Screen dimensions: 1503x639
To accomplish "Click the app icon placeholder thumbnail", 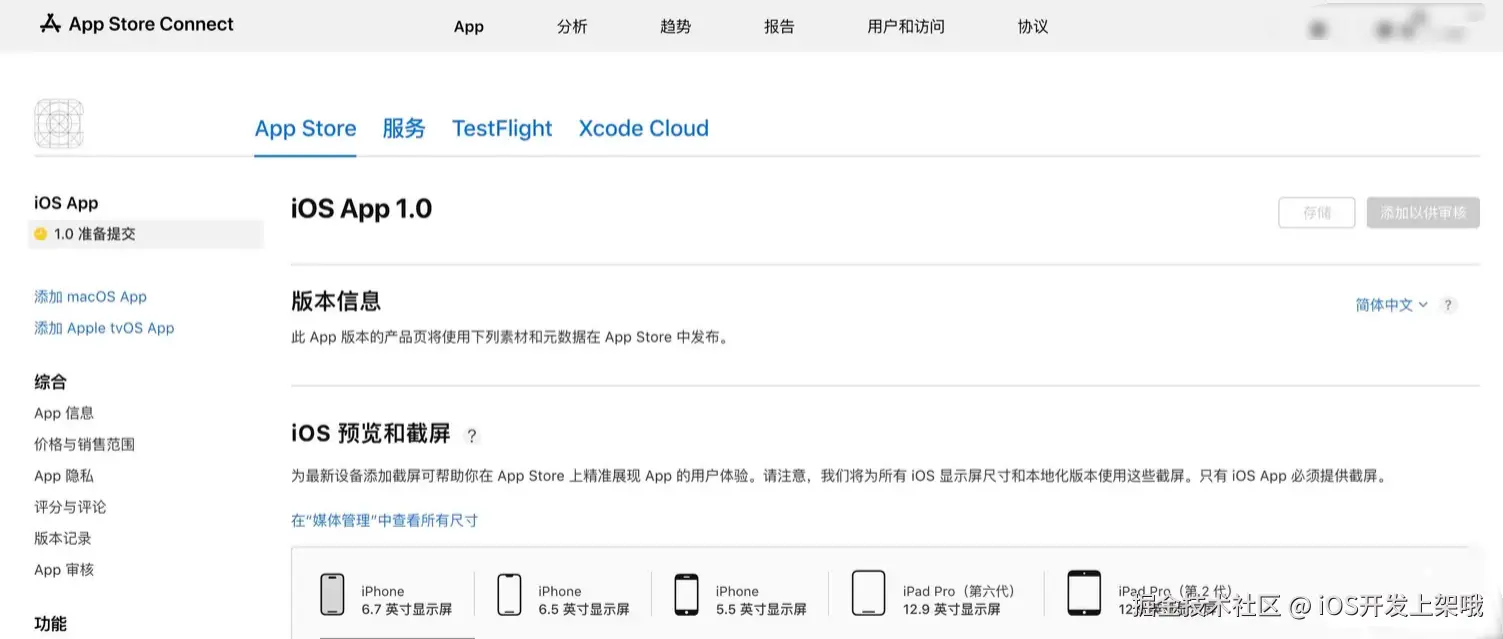I will click(x=58, y=122).
